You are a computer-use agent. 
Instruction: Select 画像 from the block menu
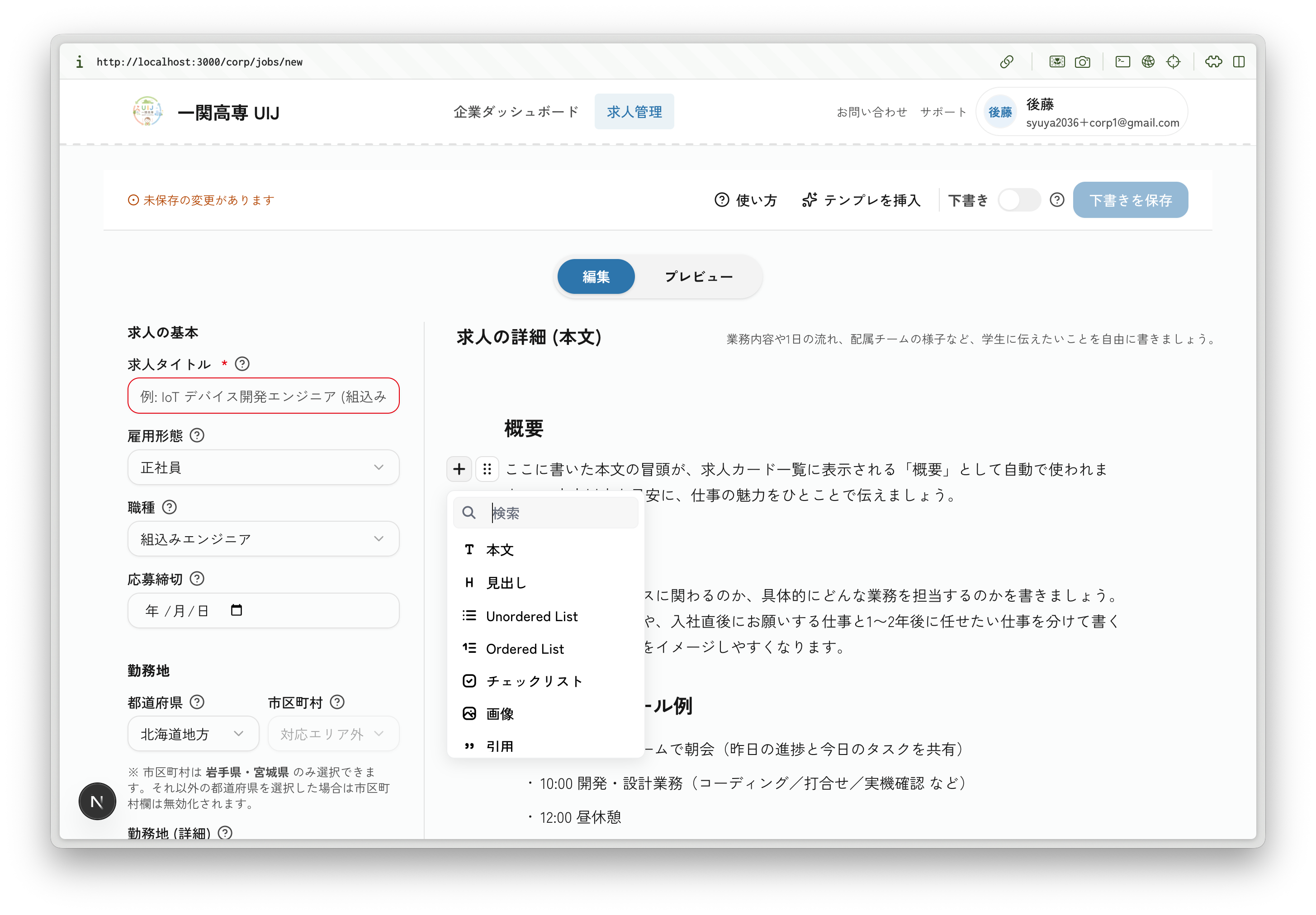pyautogui.click(x=545, y=714)
